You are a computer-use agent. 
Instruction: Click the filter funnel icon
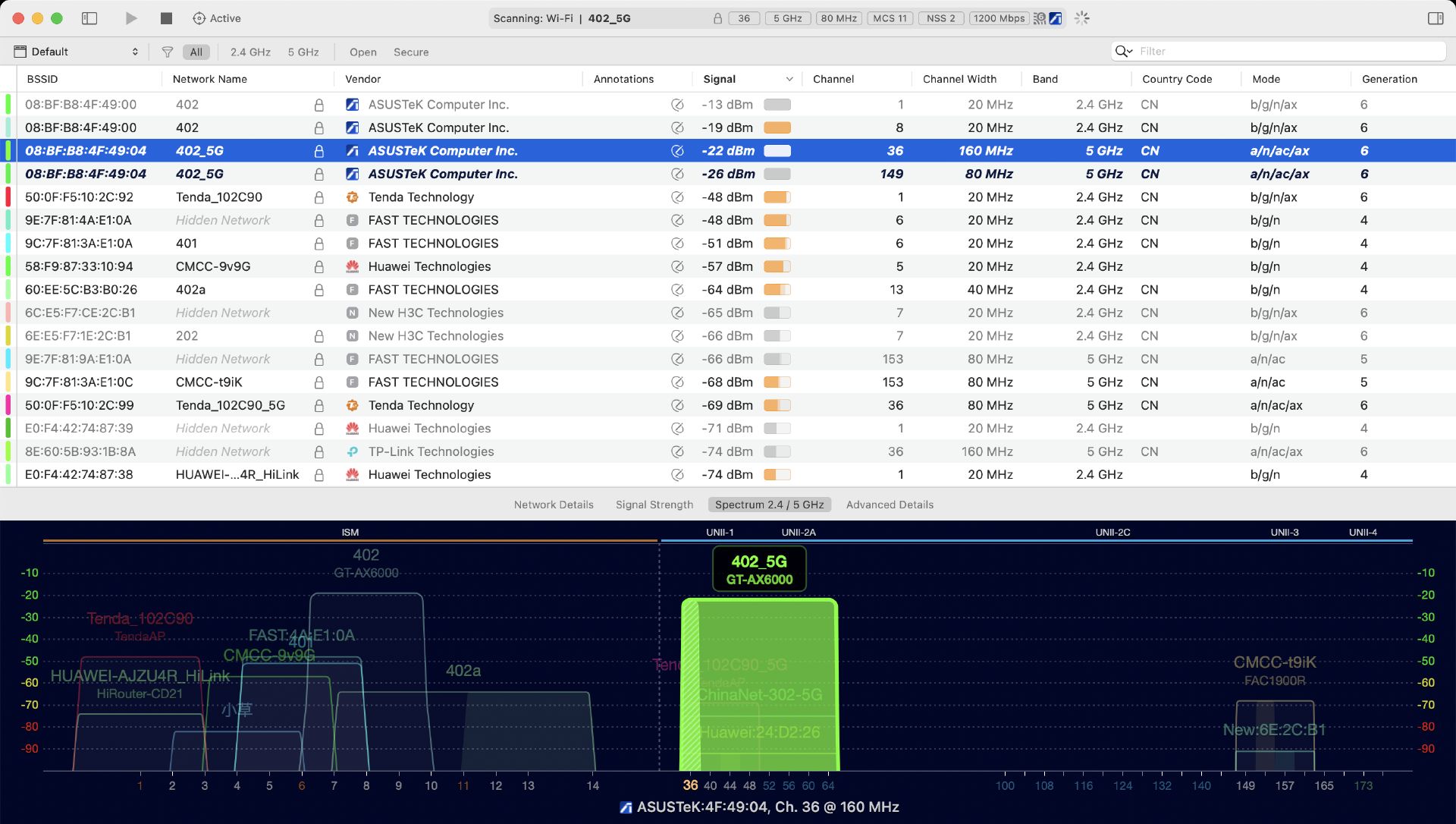[x=168, y=52]
